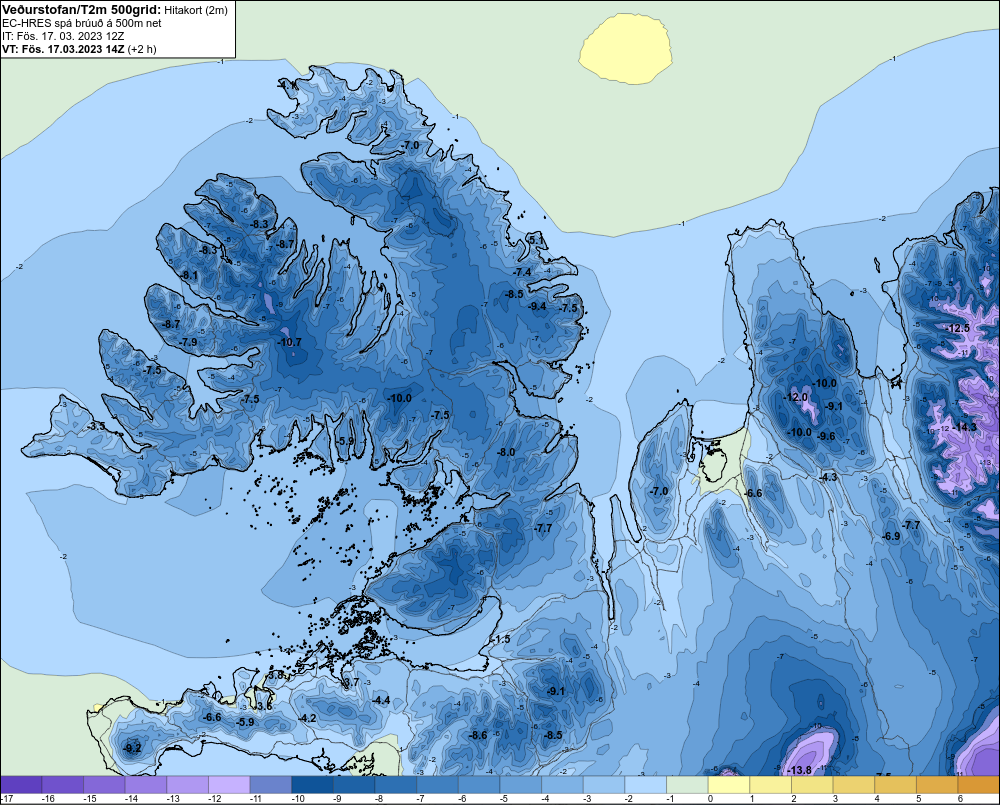The height and width of the screenshot is (805, 1000).
Task: Click the legend tick label 0
Action: click(710, 799)
